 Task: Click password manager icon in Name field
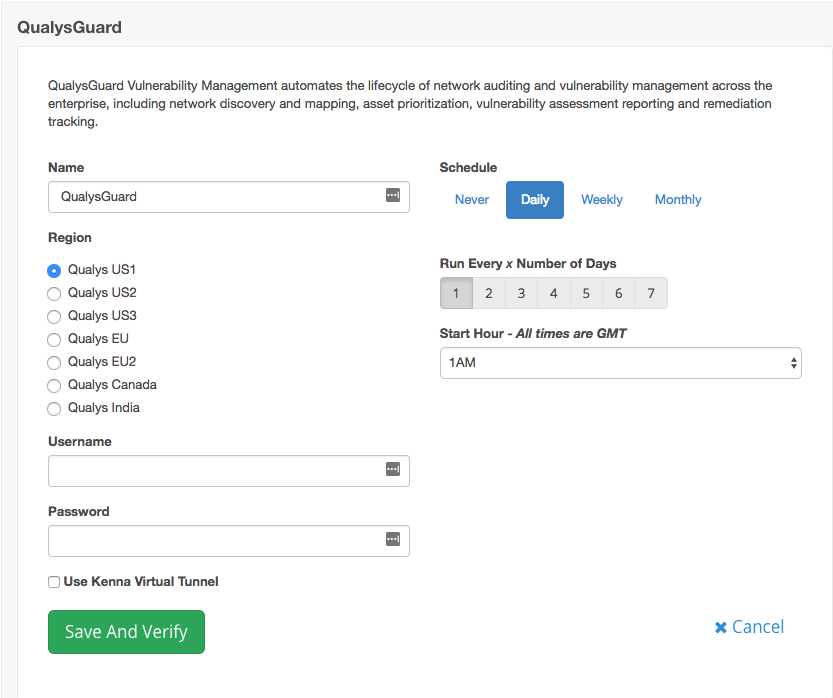tap(392, 196)
